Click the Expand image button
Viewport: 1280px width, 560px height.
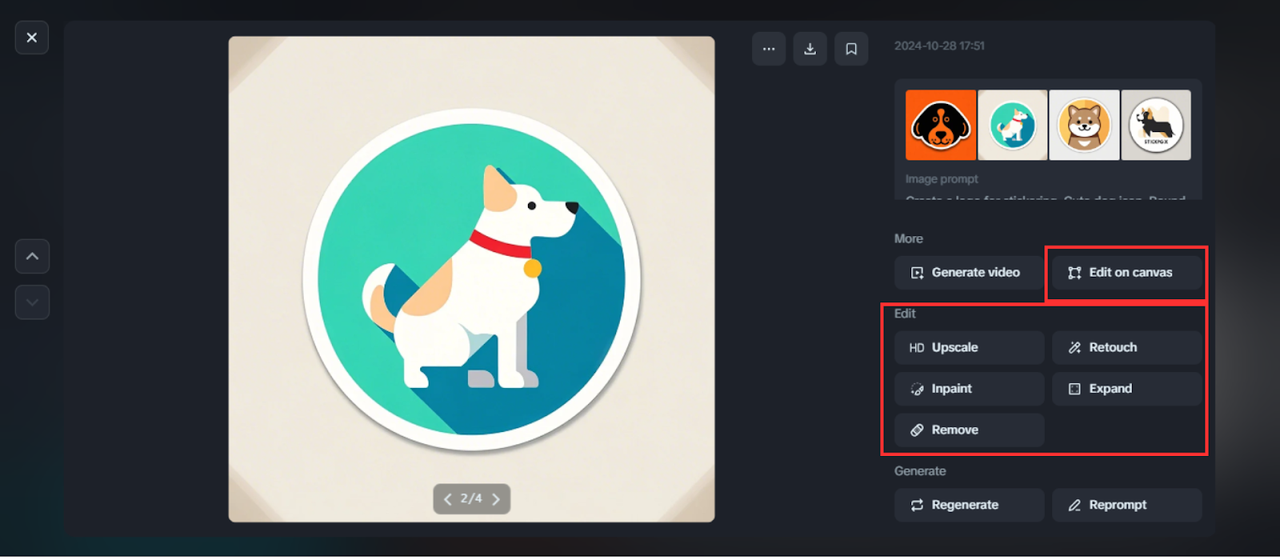coord(1127,388)
